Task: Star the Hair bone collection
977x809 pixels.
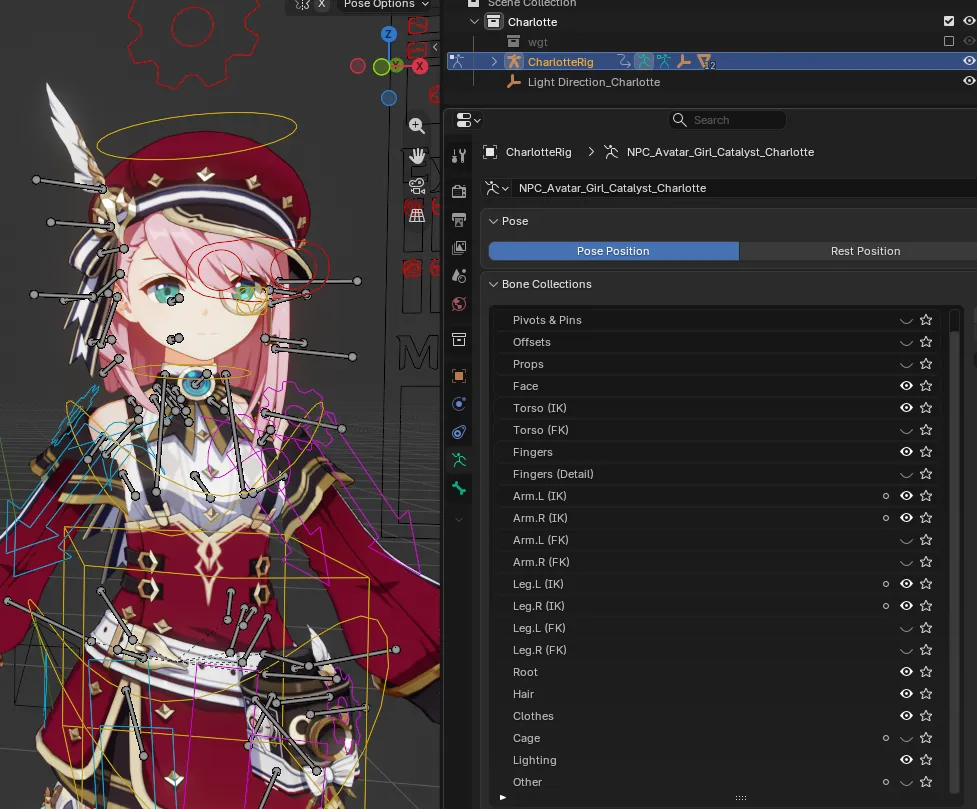Action: pyautogui.click(x=926, y=694)
